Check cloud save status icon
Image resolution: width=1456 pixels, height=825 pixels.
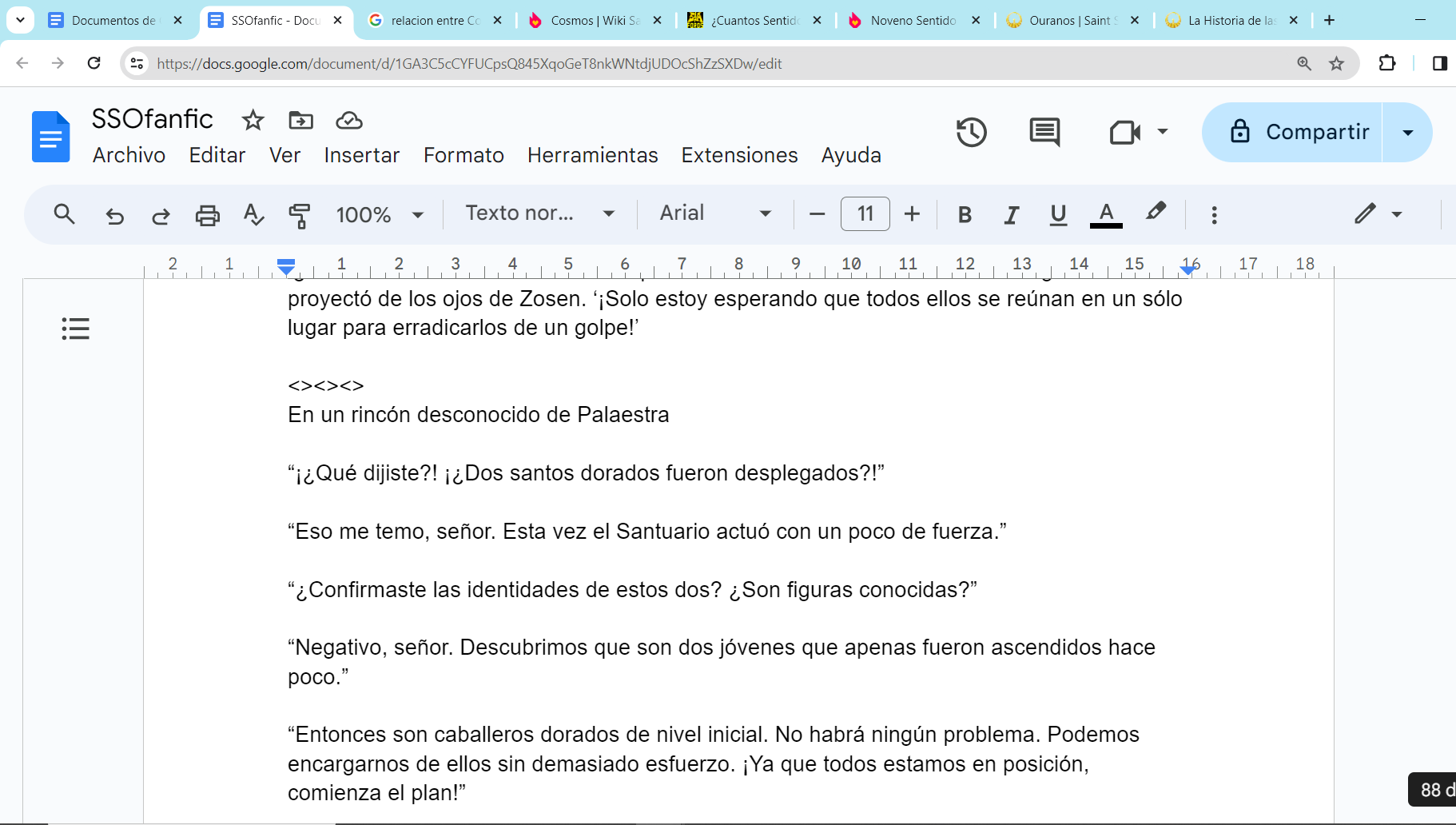348,120
